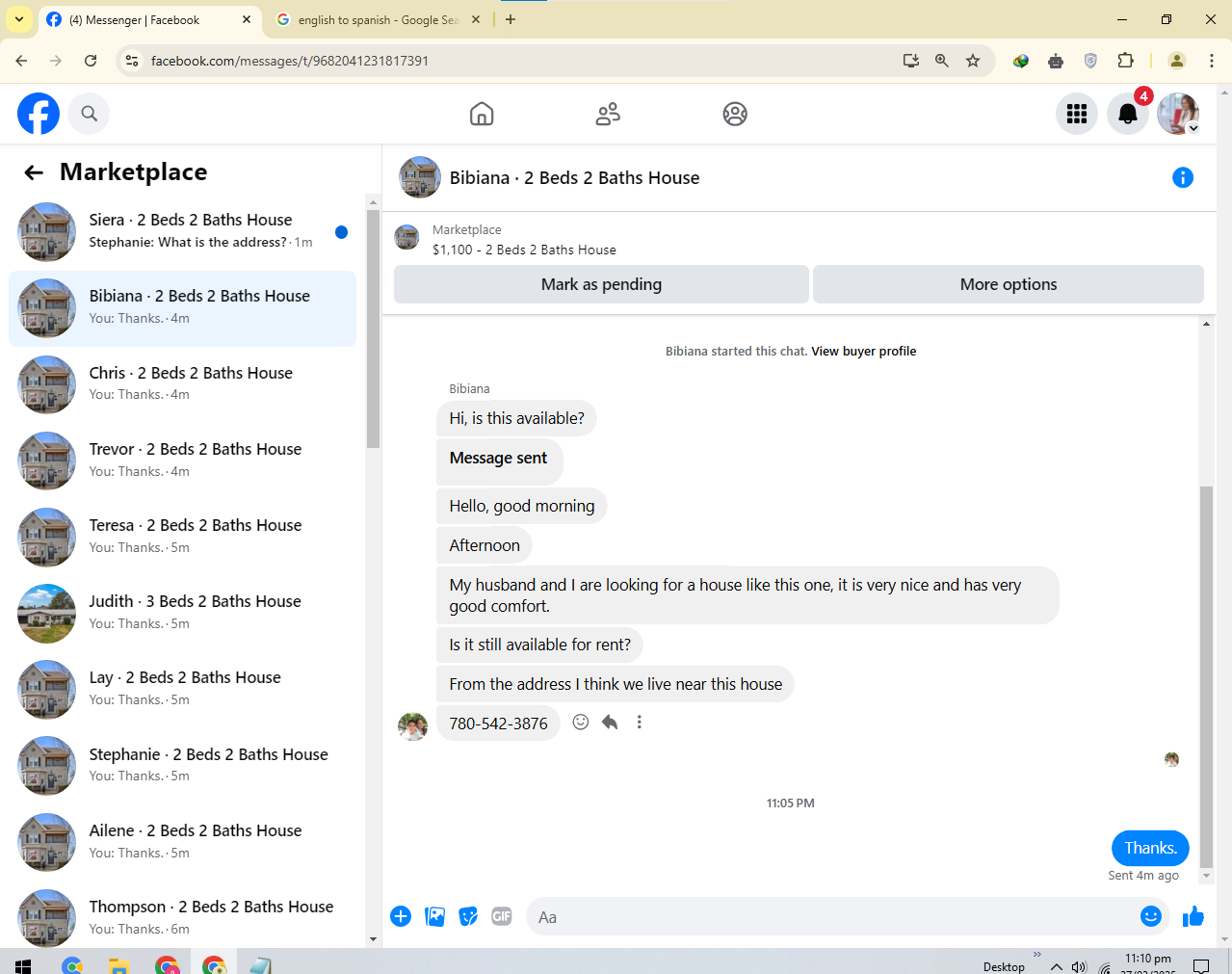Attach a photo with the image icon
Viewport: 1232px width, 974px height.
point(435,916)
